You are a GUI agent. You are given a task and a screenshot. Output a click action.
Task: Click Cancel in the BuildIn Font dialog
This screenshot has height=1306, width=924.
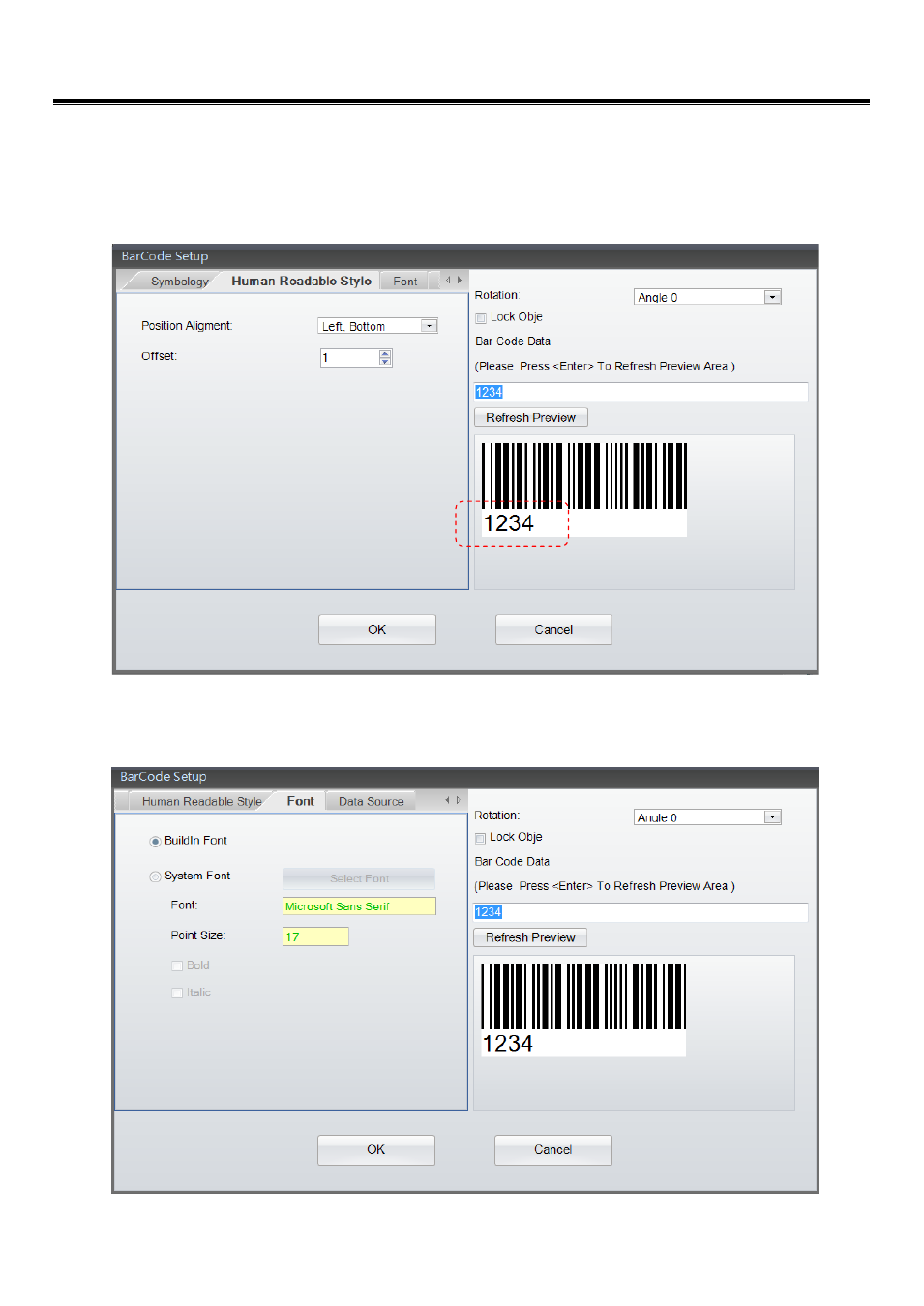552,1150
